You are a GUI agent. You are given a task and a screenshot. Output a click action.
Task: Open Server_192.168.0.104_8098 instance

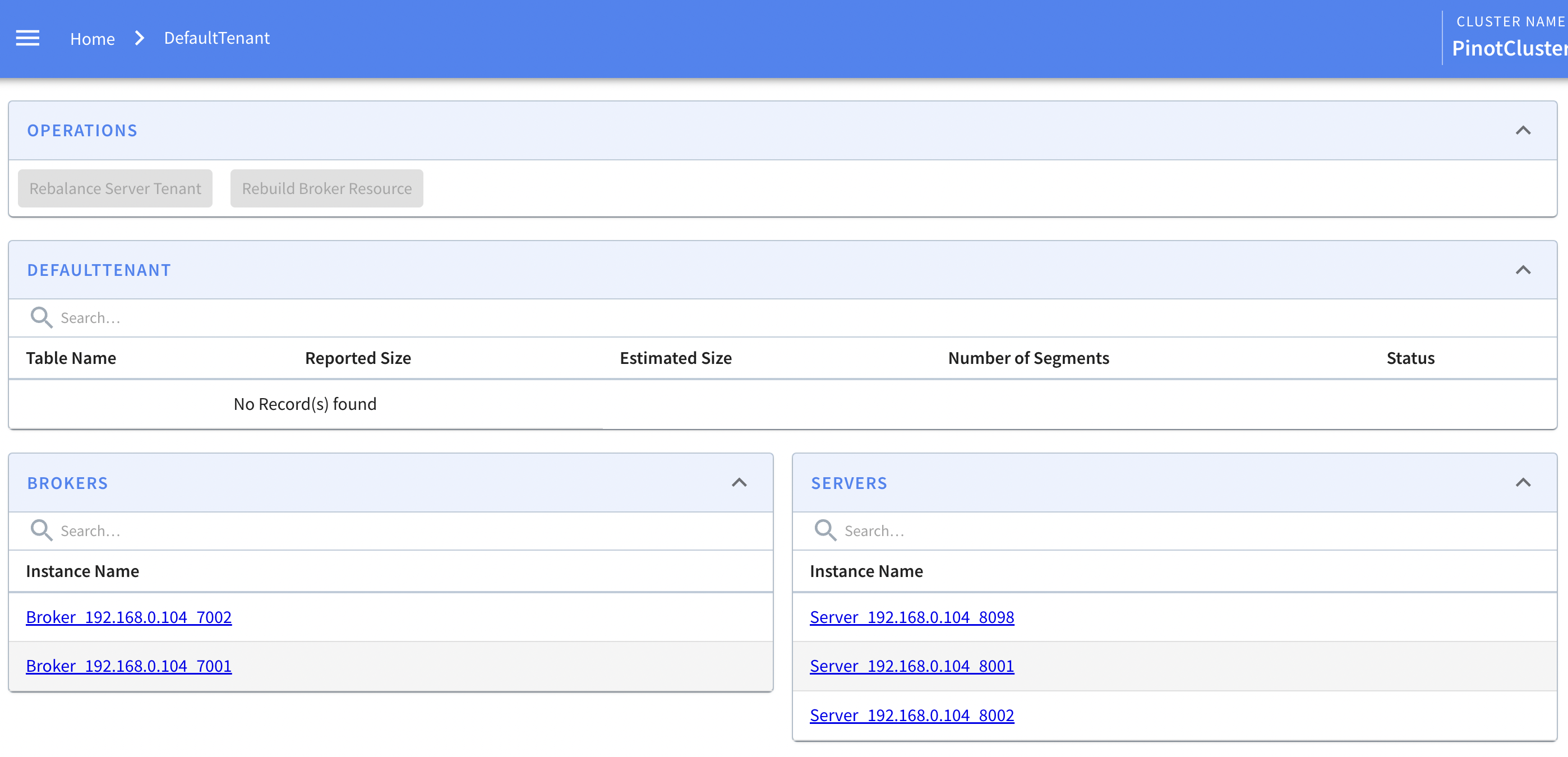(x=911, y=617)
